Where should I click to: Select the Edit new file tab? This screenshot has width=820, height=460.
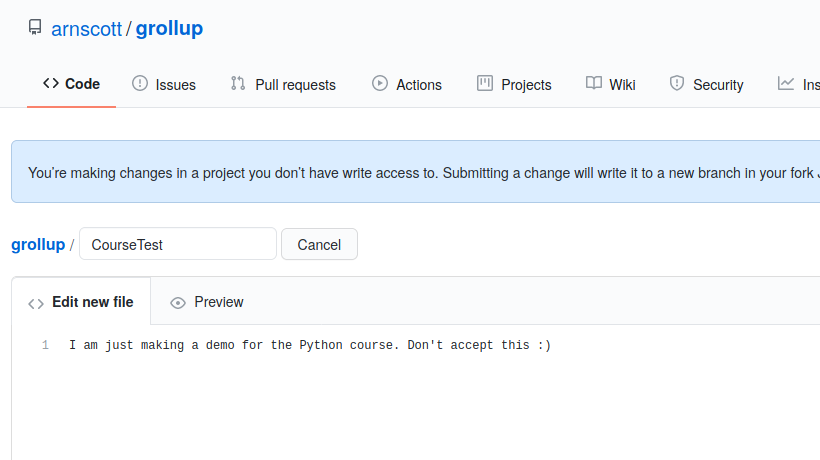(81, 302)
